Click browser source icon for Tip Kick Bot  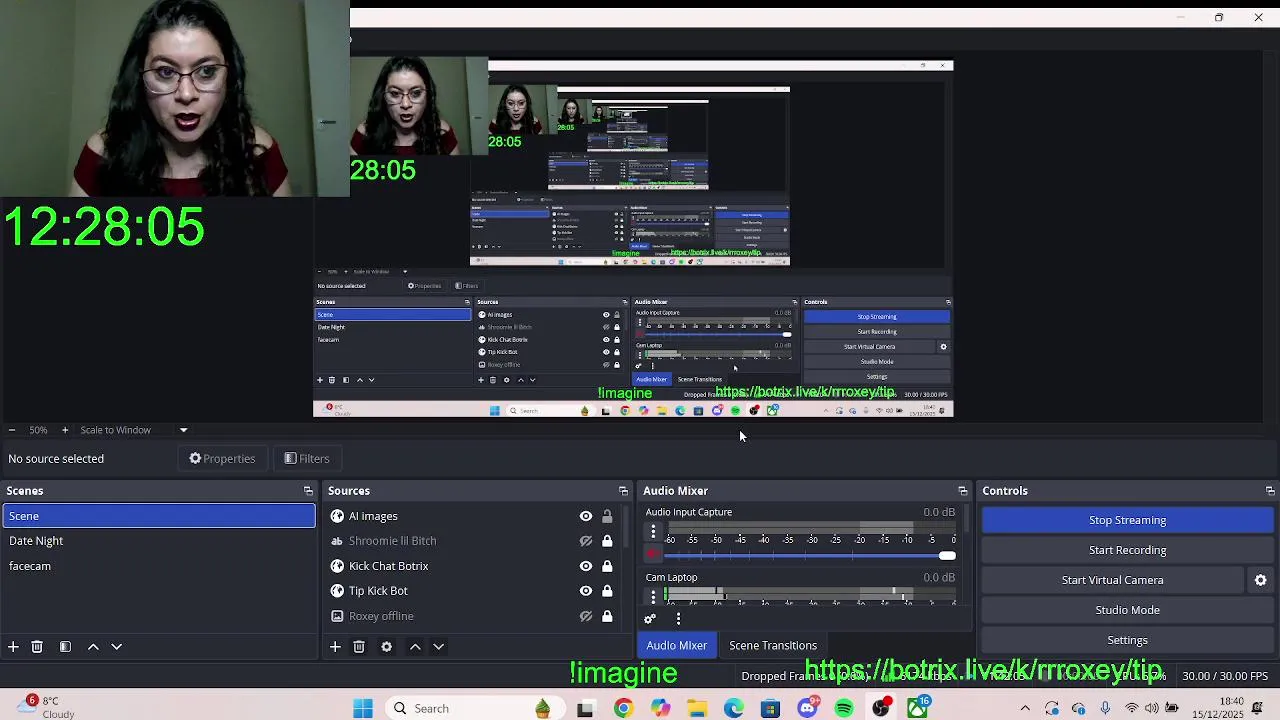tap(337, 591)
